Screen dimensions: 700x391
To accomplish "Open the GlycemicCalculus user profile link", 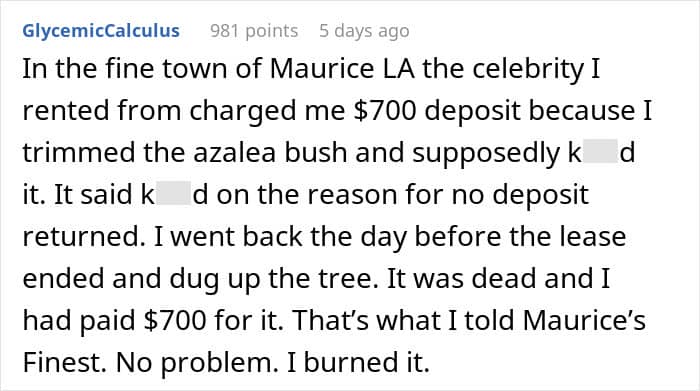I will tap(101, 31).
